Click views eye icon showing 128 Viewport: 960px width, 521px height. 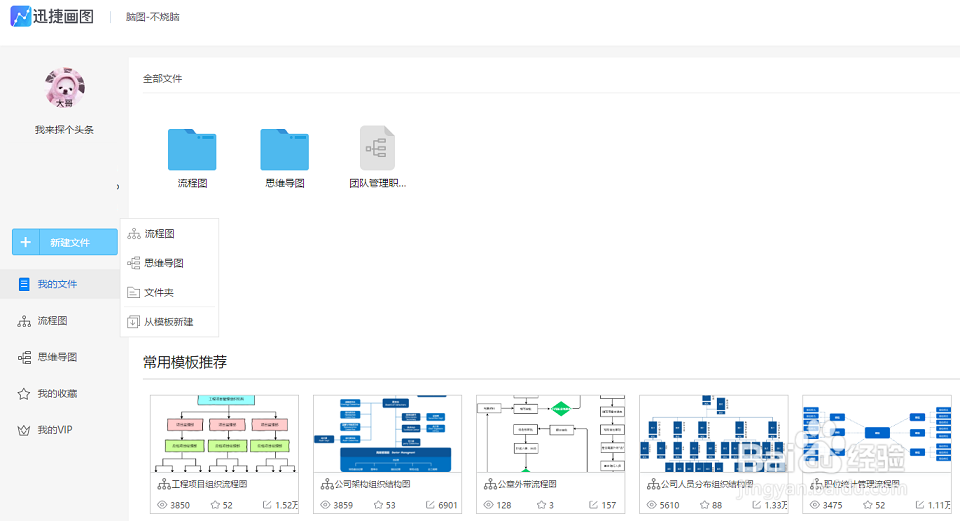[x=489, y=505]
